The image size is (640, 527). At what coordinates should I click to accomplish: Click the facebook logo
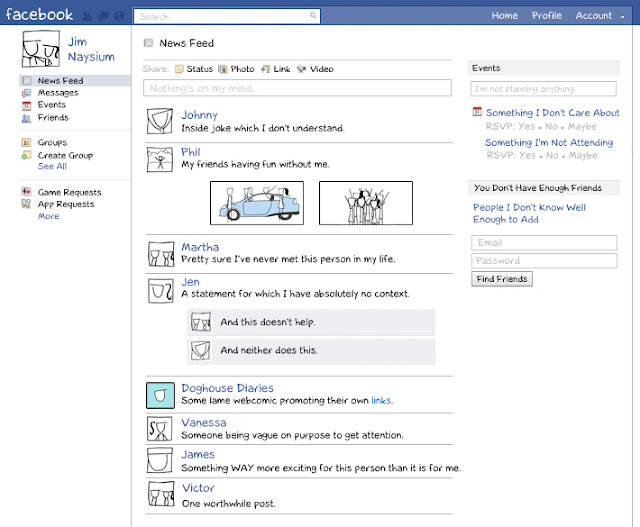(39, 15)
